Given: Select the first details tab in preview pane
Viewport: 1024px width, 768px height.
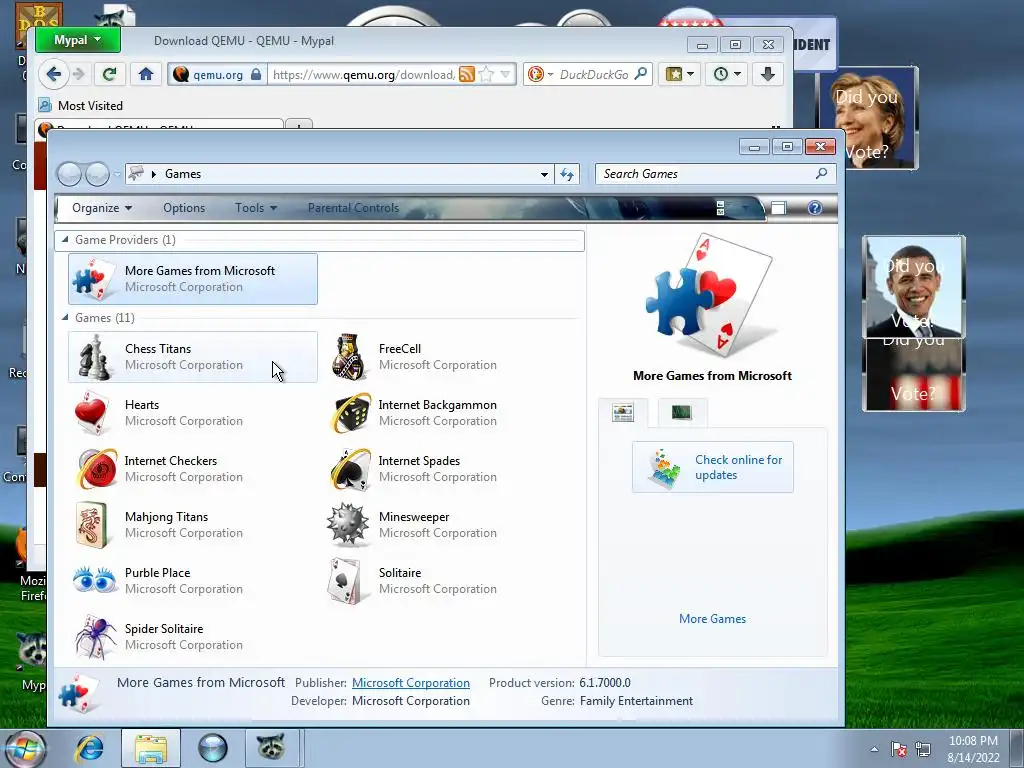Looking at the screenshot, I should pyautogui.click(x=623, y=413).
